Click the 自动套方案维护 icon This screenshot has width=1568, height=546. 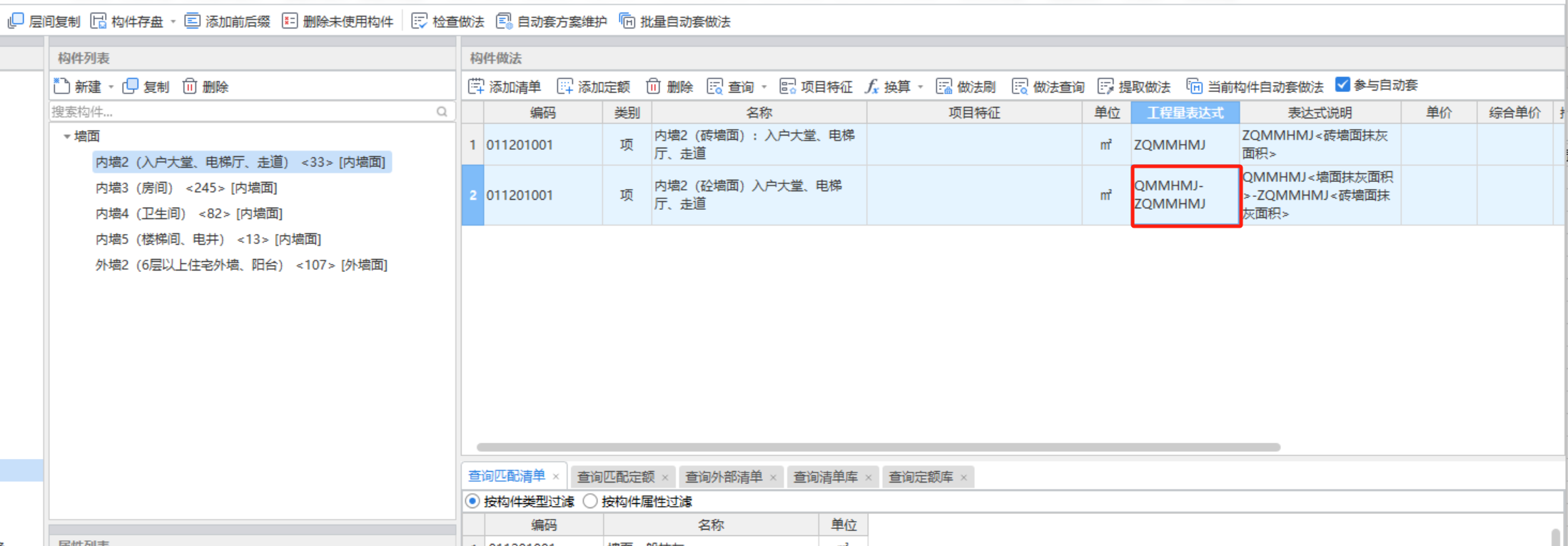tap(504, 21)
